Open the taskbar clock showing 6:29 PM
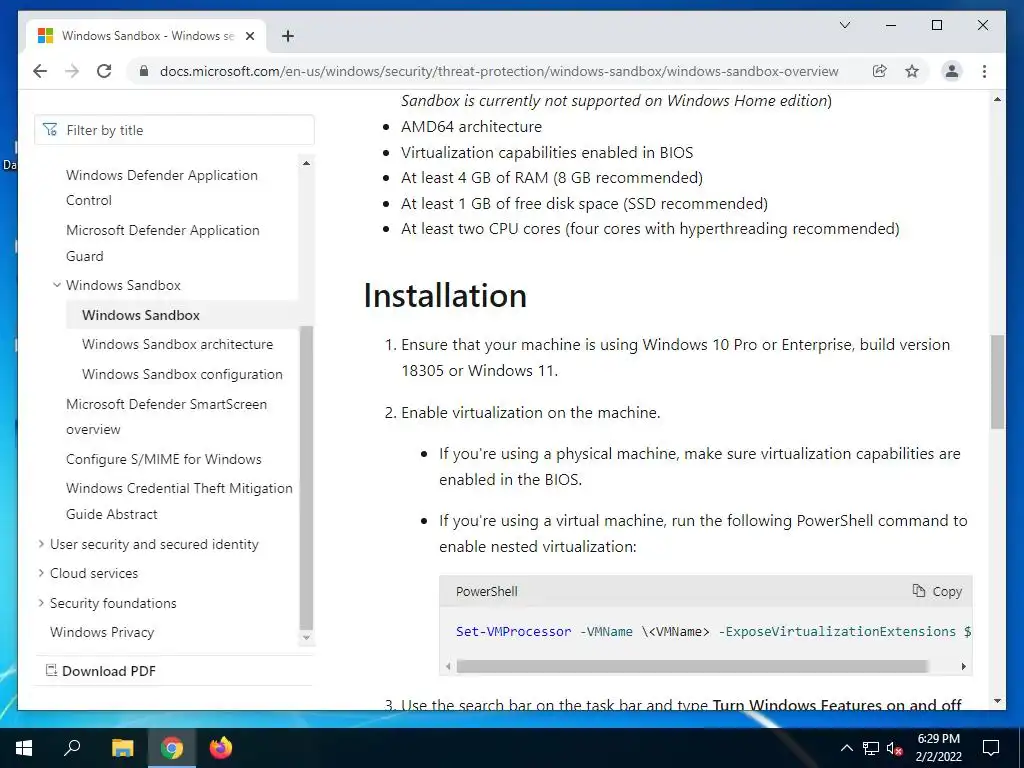The width and height of the screenshot is (1024, 768). 938,748
